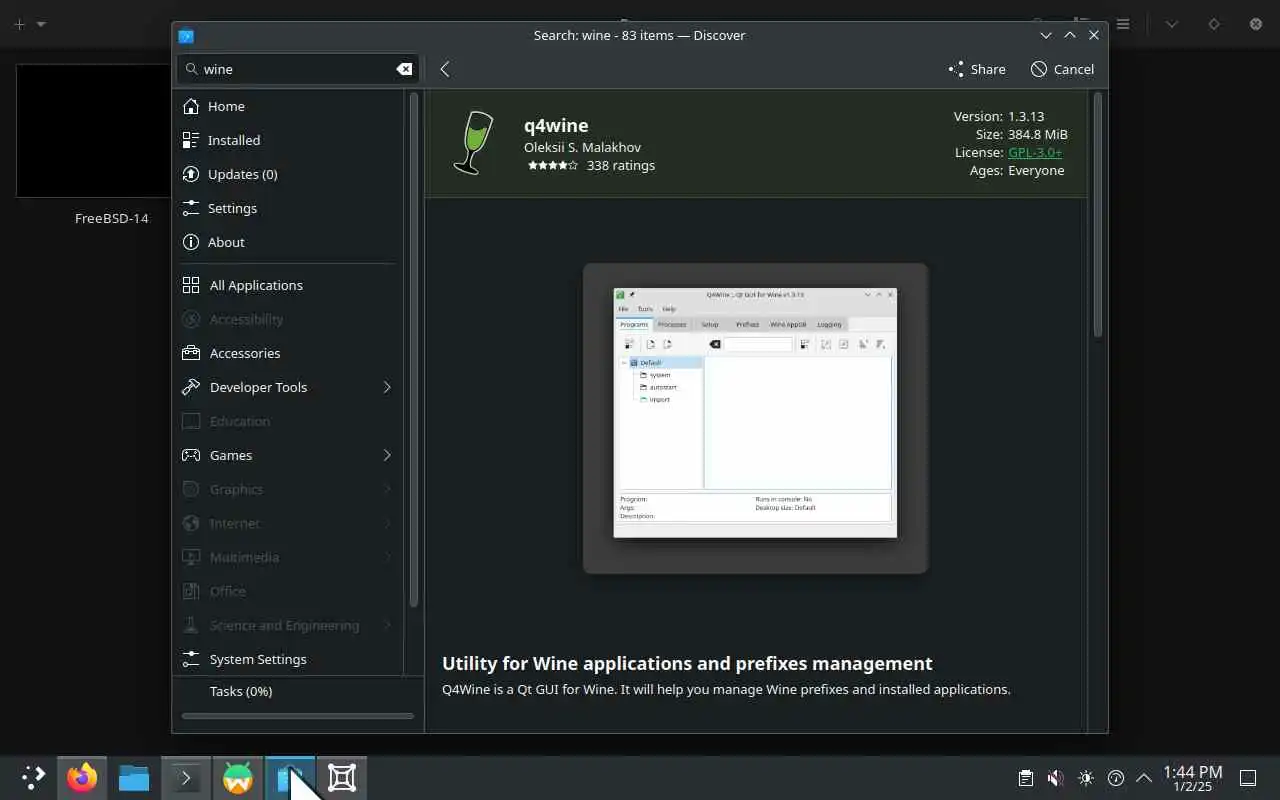
Task: Click the q4wine star rating
Action: [552, 166]
